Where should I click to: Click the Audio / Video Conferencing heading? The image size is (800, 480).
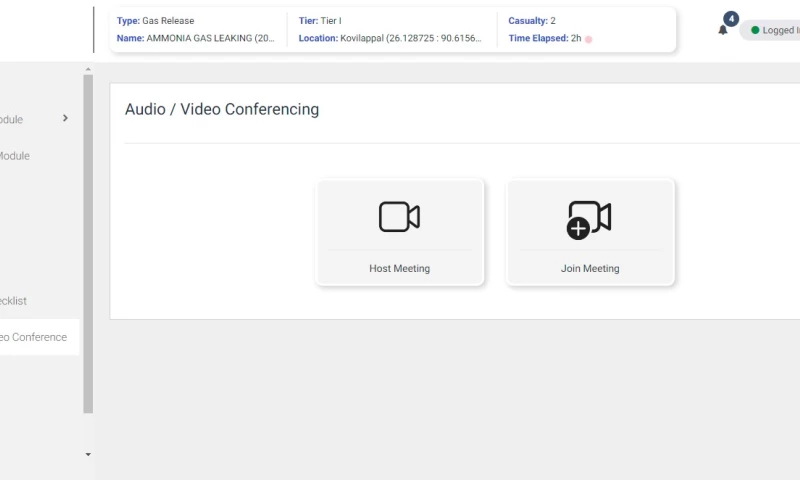point(222,110)
